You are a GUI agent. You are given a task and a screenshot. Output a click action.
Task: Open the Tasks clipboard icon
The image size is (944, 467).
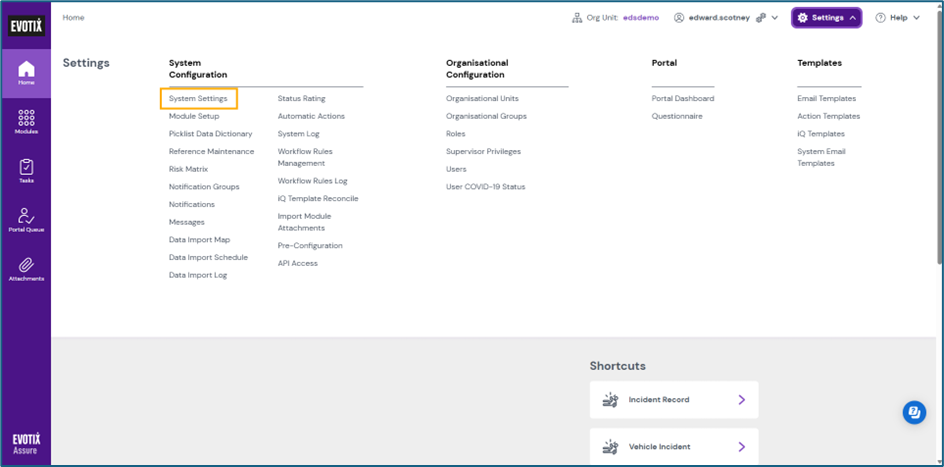[x=26, y=170]
